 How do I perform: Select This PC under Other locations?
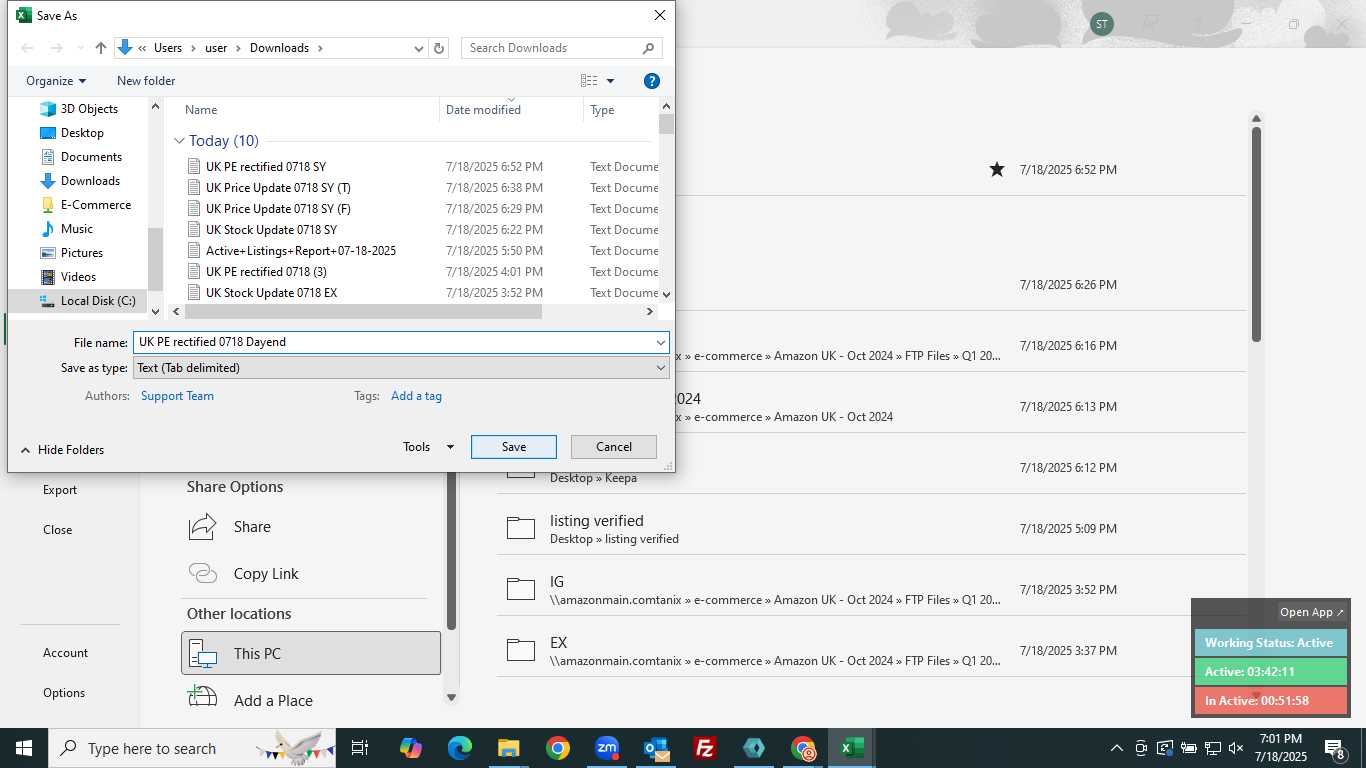(311, 653)
